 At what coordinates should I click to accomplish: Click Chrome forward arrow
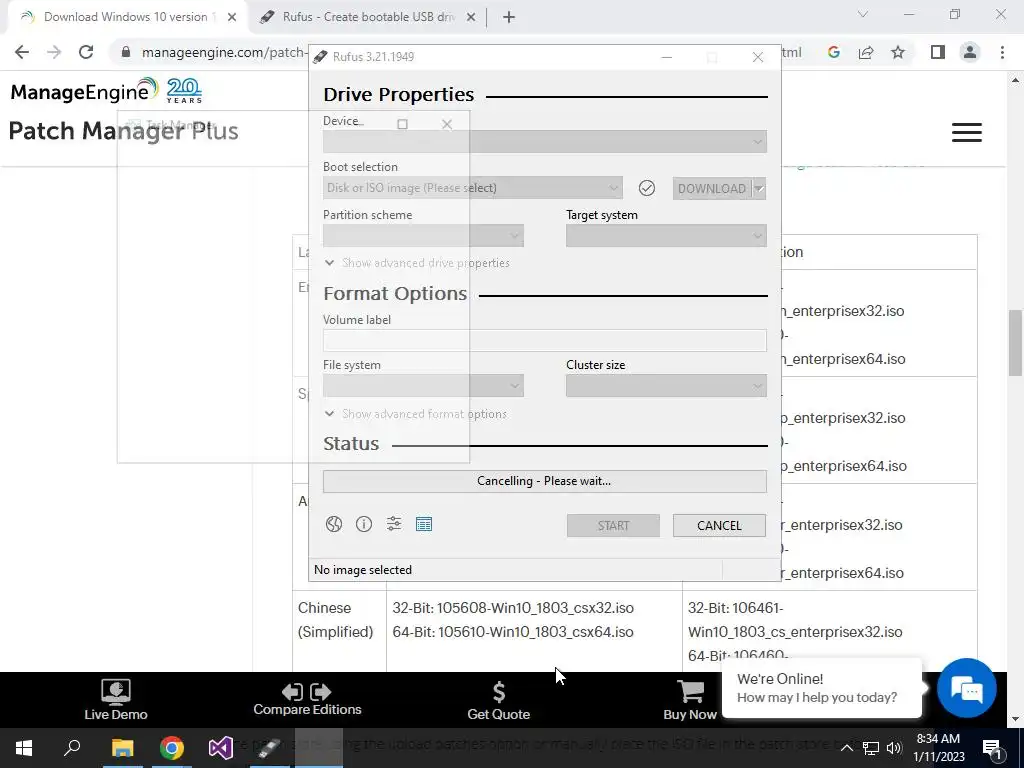pos(54,52)
